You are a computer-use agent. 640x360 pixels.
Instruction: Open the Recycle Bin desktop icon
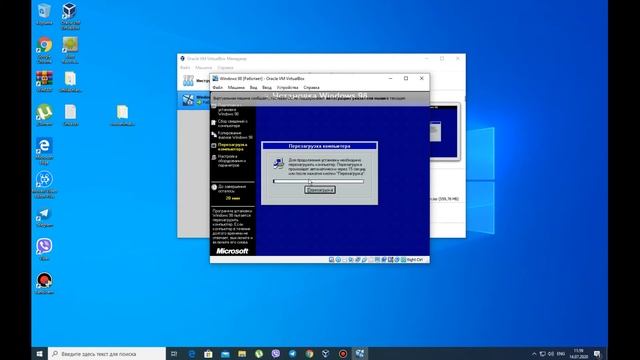pyautogui.click(x=44, y=14)
